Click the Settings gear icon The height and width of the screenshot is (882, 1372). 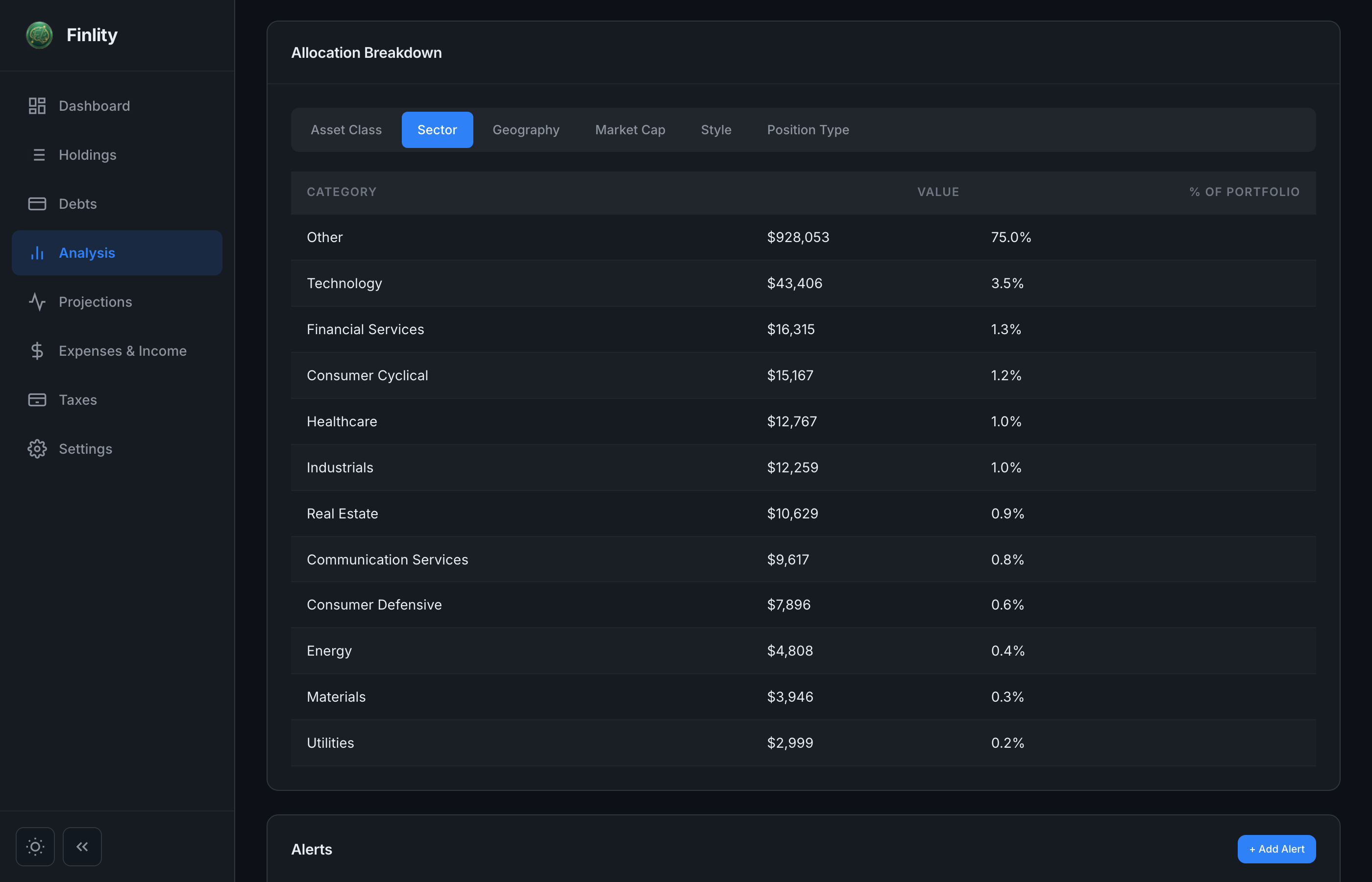pos(37,448)
